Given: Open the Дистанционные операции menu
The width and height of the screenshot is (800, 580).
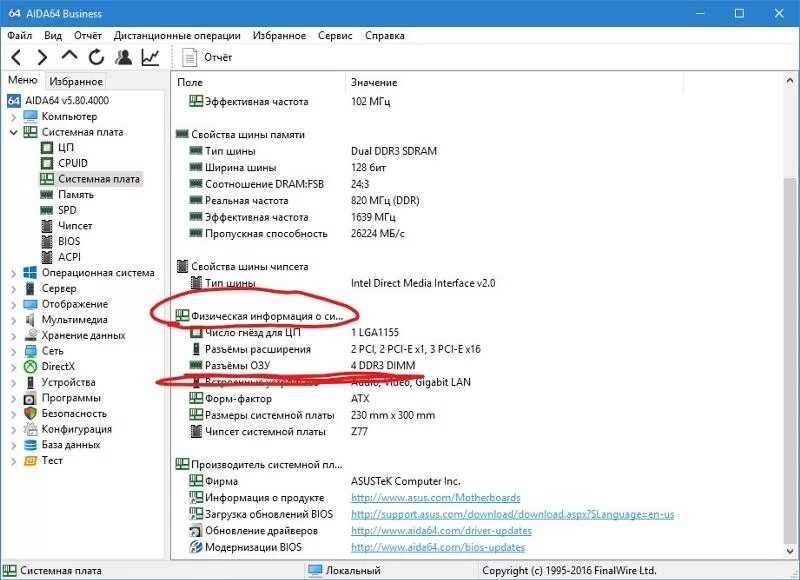Looking at the screenshot, I should [x=177, y=35].
